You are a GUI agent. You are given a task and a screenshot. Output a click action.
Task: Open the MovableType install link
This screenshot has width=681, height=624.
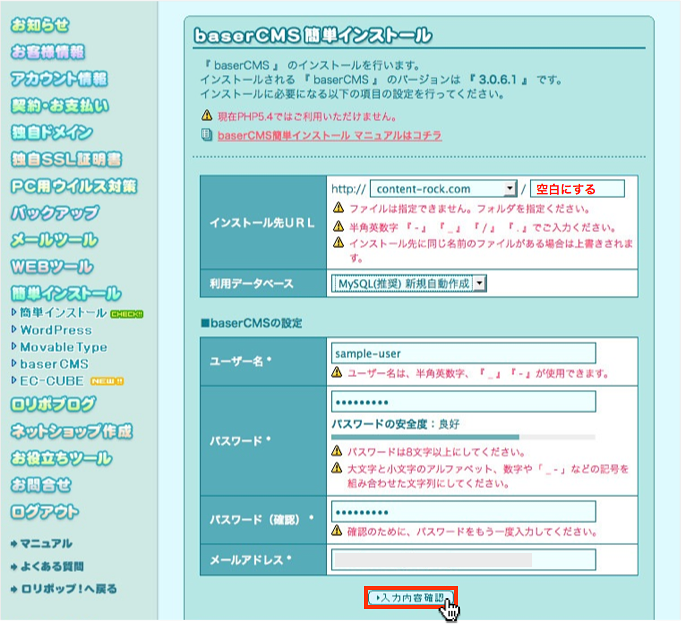pos(64,347)
